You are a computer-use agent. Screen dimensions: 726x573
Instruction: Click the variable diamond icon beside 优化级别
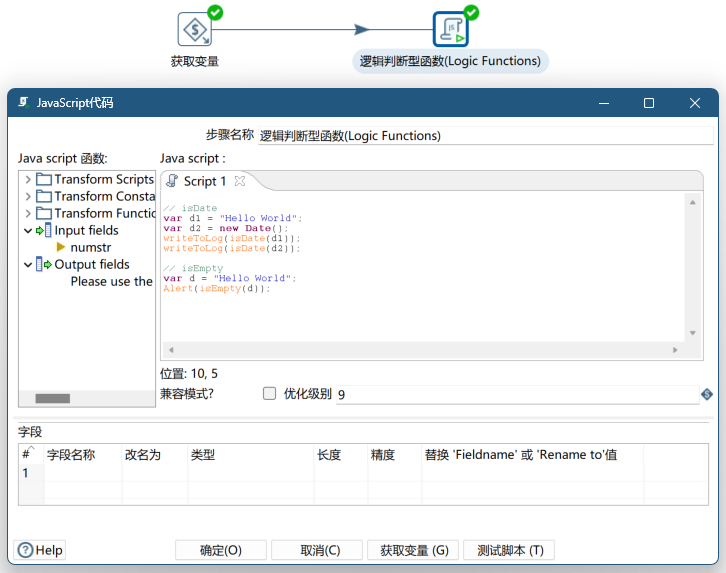707,394
